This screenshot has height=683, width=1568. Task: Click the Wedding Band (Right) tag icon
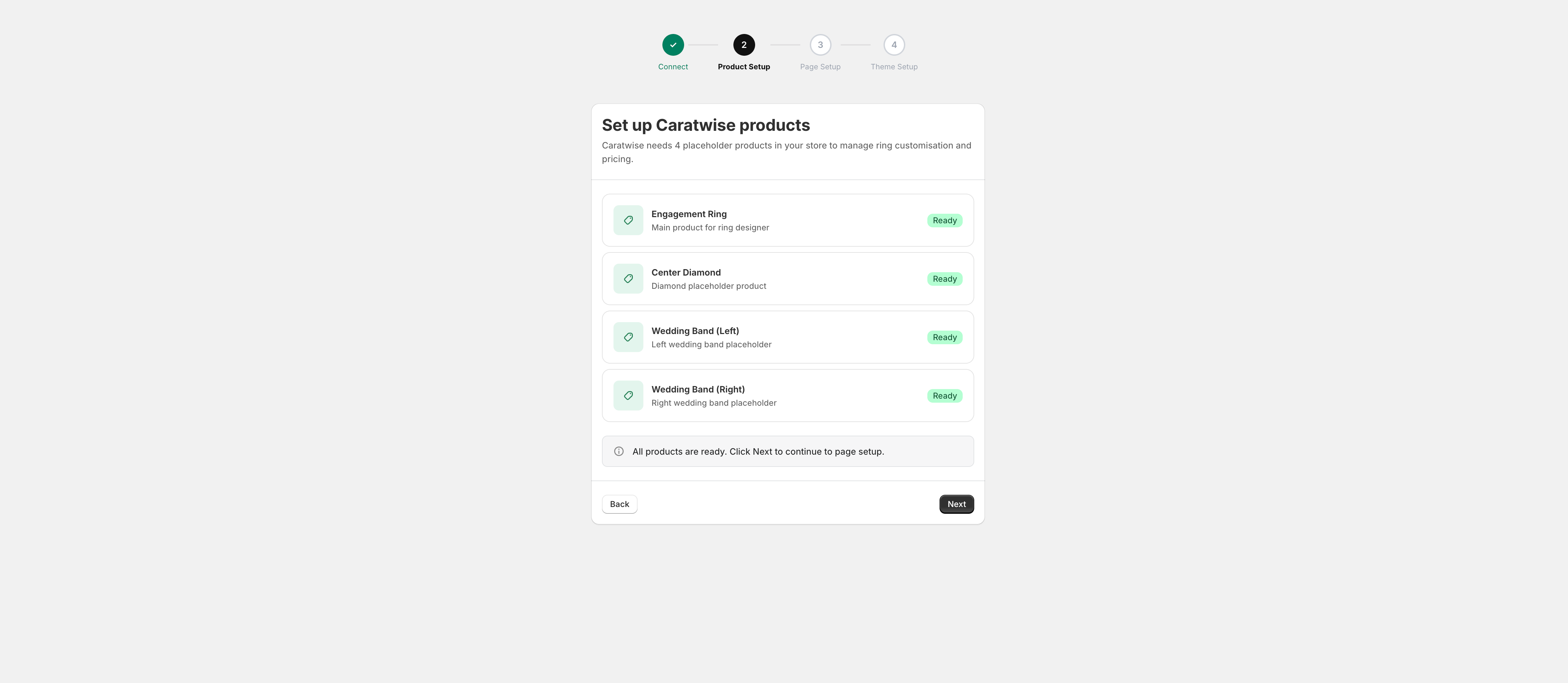(x=628, y=396)
